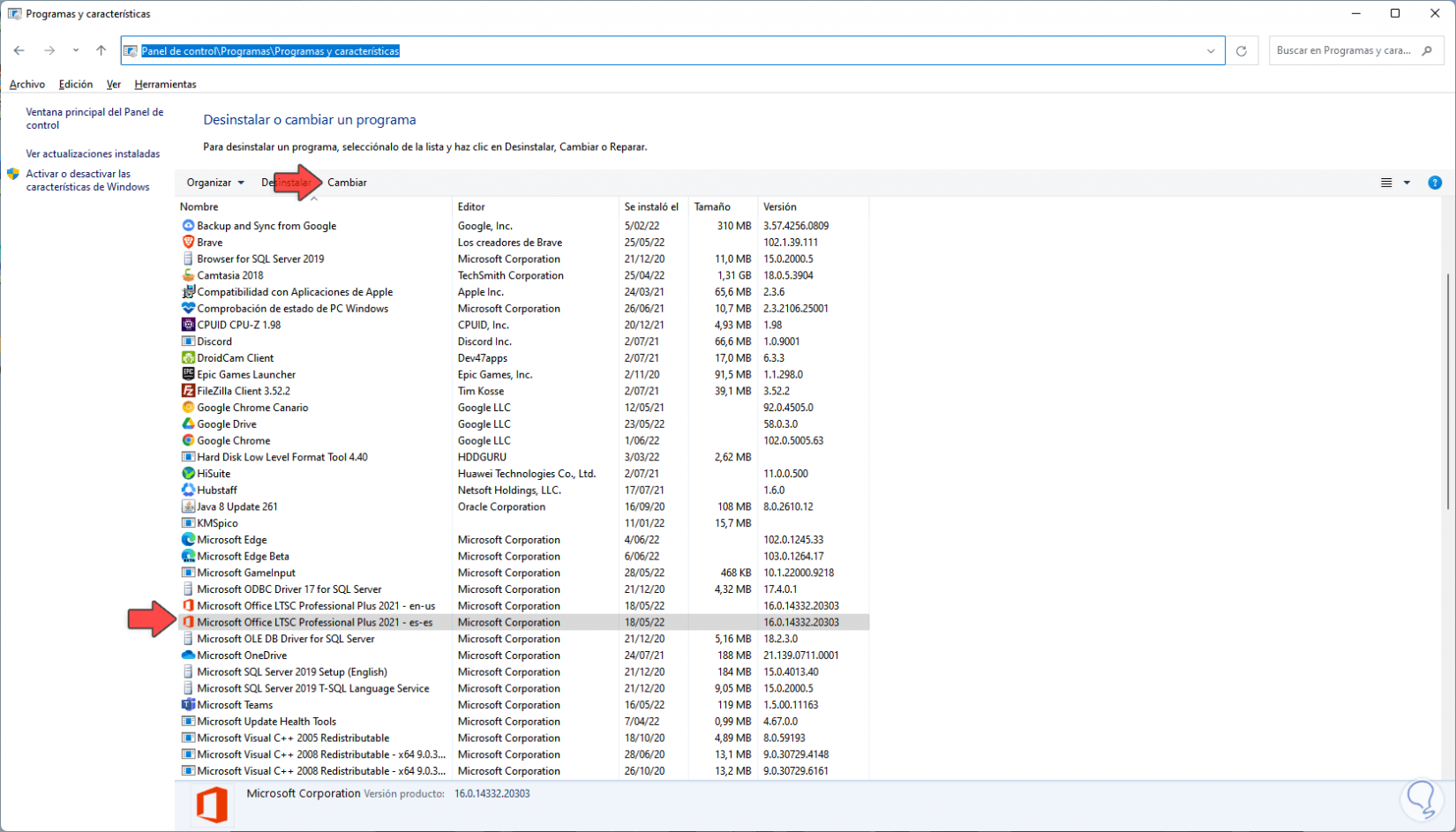Click the Hubstaff icon
Image resolution: width=1456 pixels, height=832 pixels.
point(188,491)
